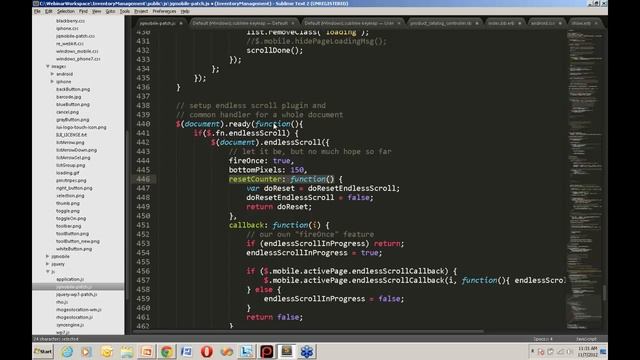Open backButton.png in the sidebar
640x360 pixels.
click(73, 89)
